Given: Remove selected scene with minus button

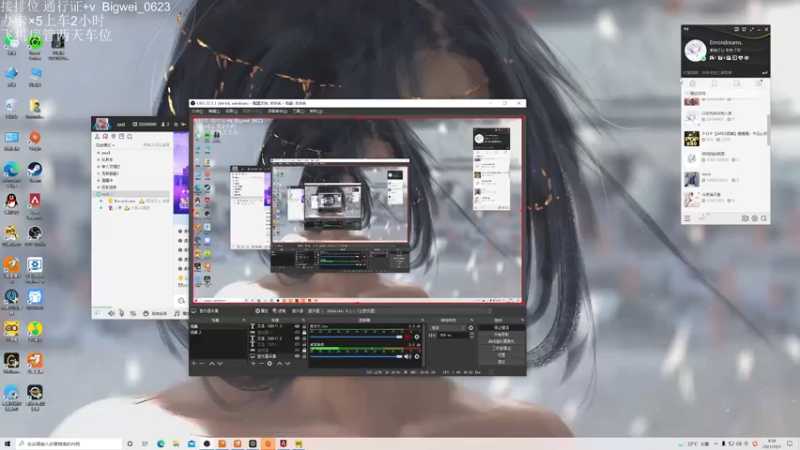Looking at the screenshot, I should (x=202, y=363).
